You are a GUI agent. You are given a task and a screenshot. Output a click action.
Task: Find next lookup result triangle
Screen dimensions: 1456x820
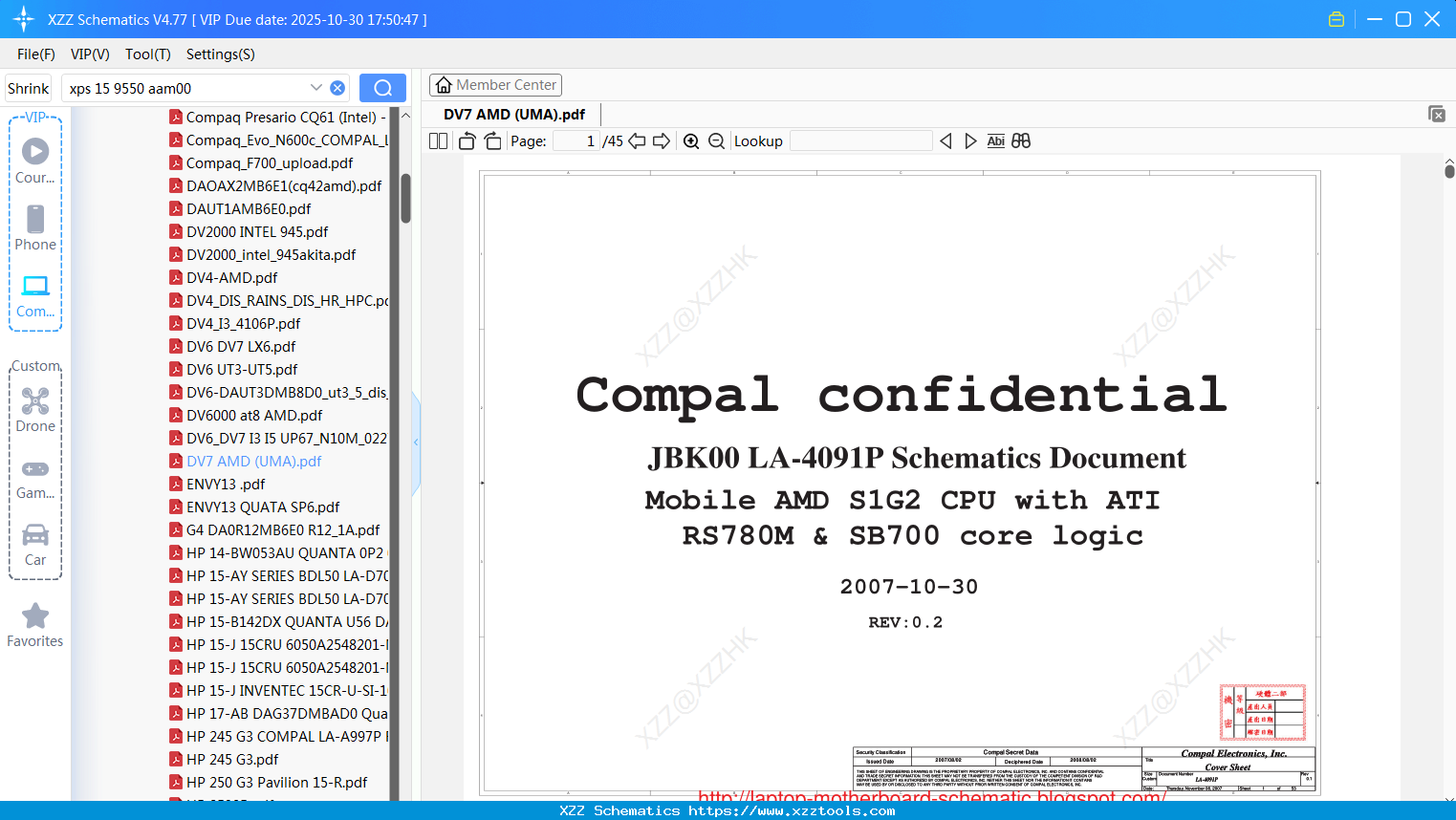pyautogui.click(x=970, y=141)
